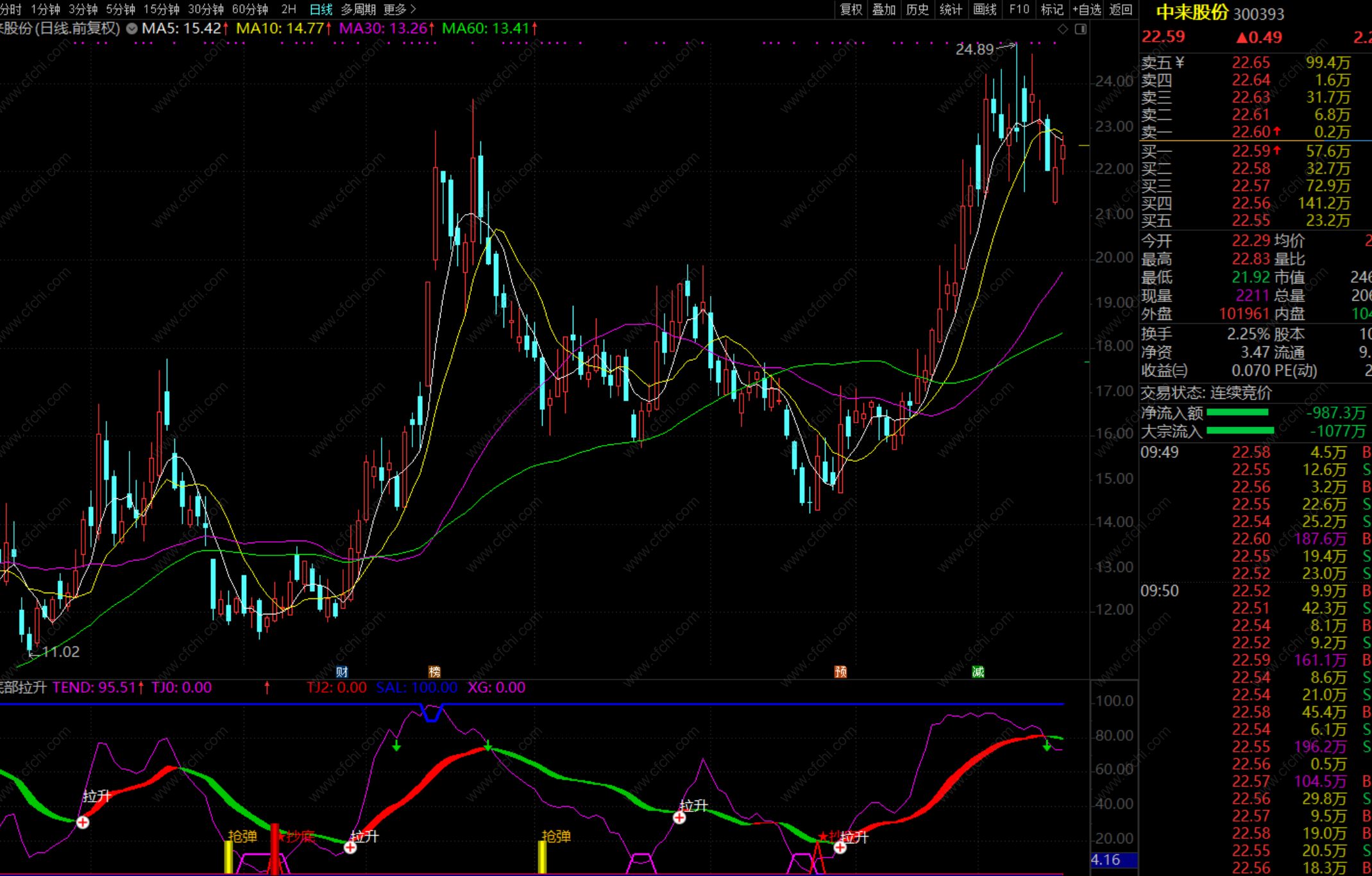Click the 叠加 overlay button
The image size is (1372, 876).
884,10
